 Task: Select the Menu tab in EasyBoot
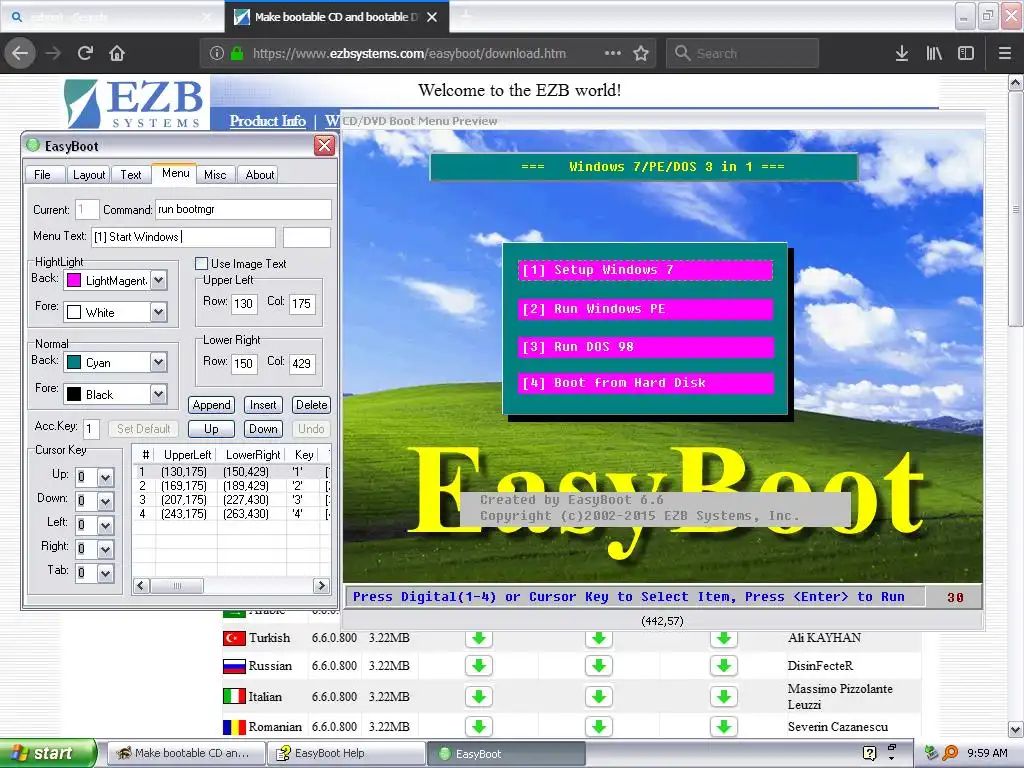[175, 173]
